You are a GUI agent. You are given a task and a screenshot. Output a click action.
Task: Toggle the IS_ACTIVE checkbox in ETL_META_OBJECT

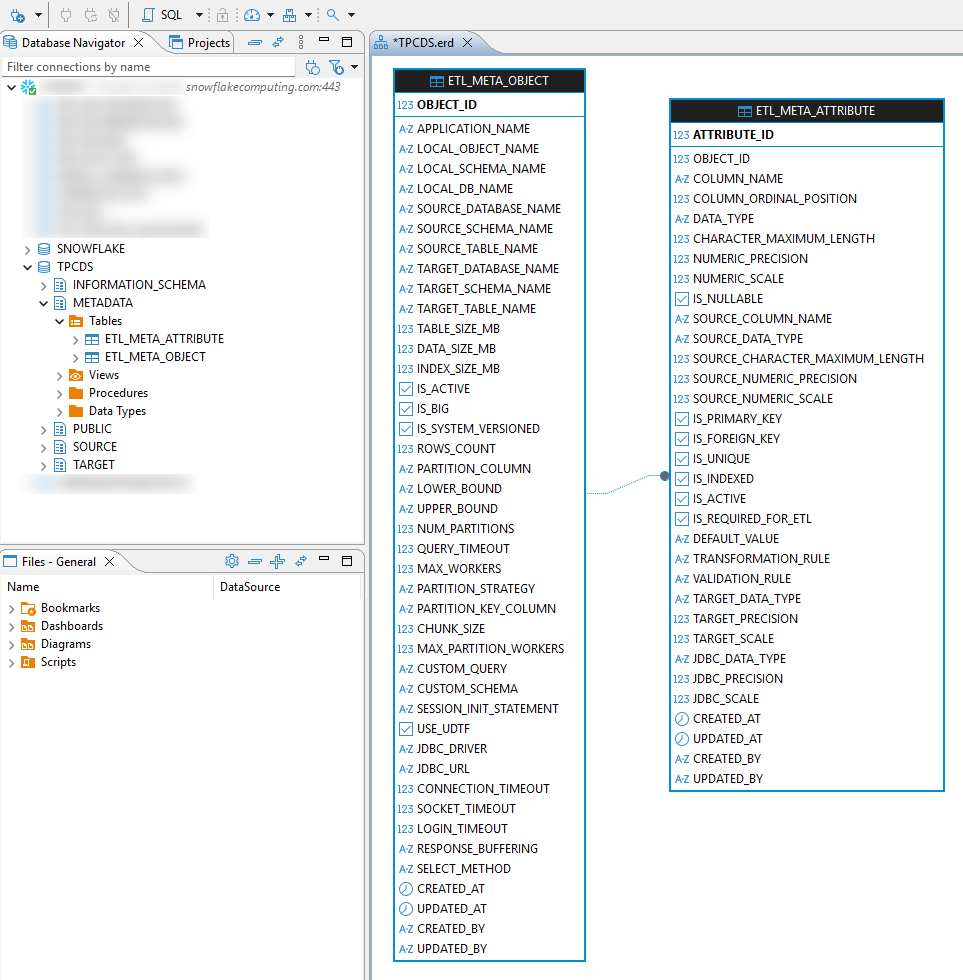[405, 388]
